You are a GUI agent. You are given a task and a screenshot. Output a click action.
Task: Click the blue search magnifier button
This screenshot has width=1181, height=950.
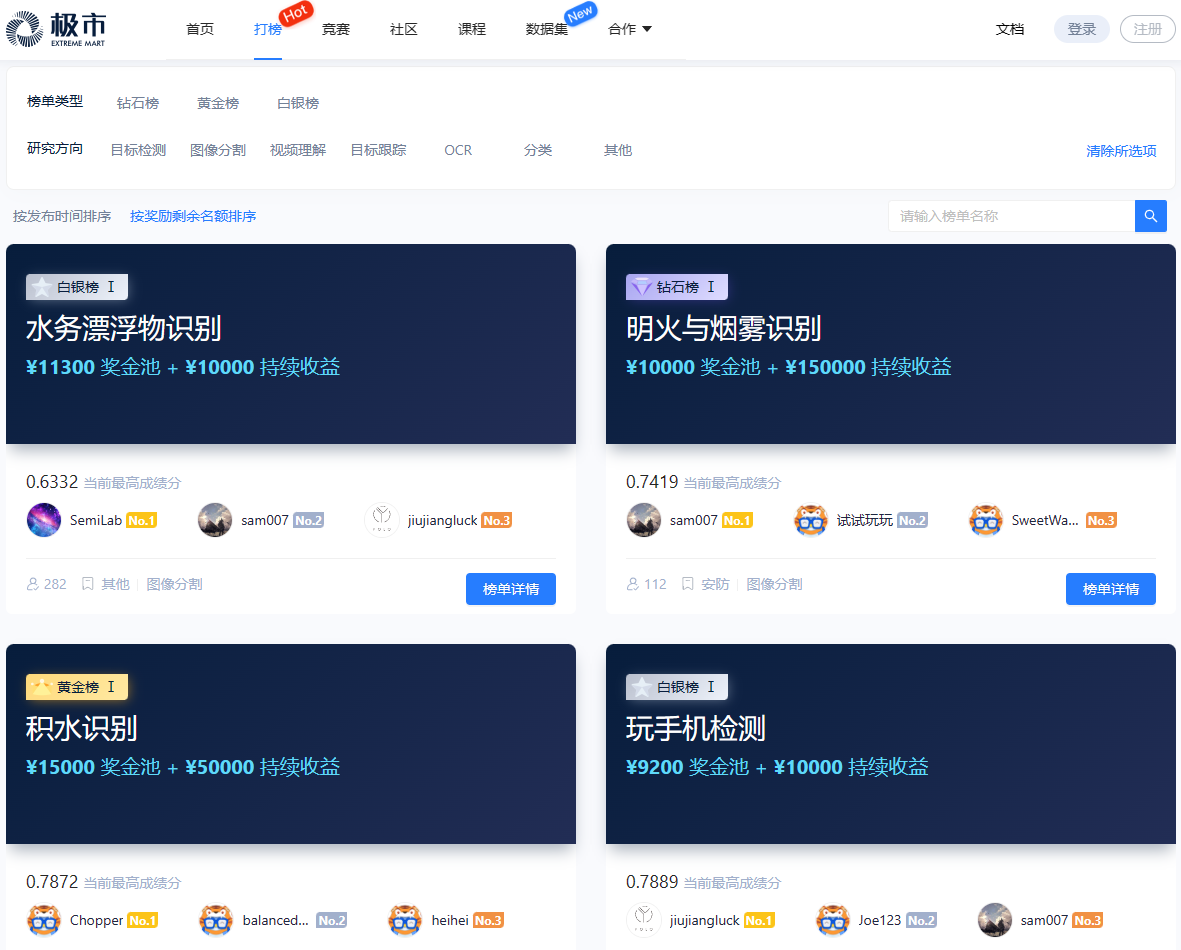coord(1150,216)
